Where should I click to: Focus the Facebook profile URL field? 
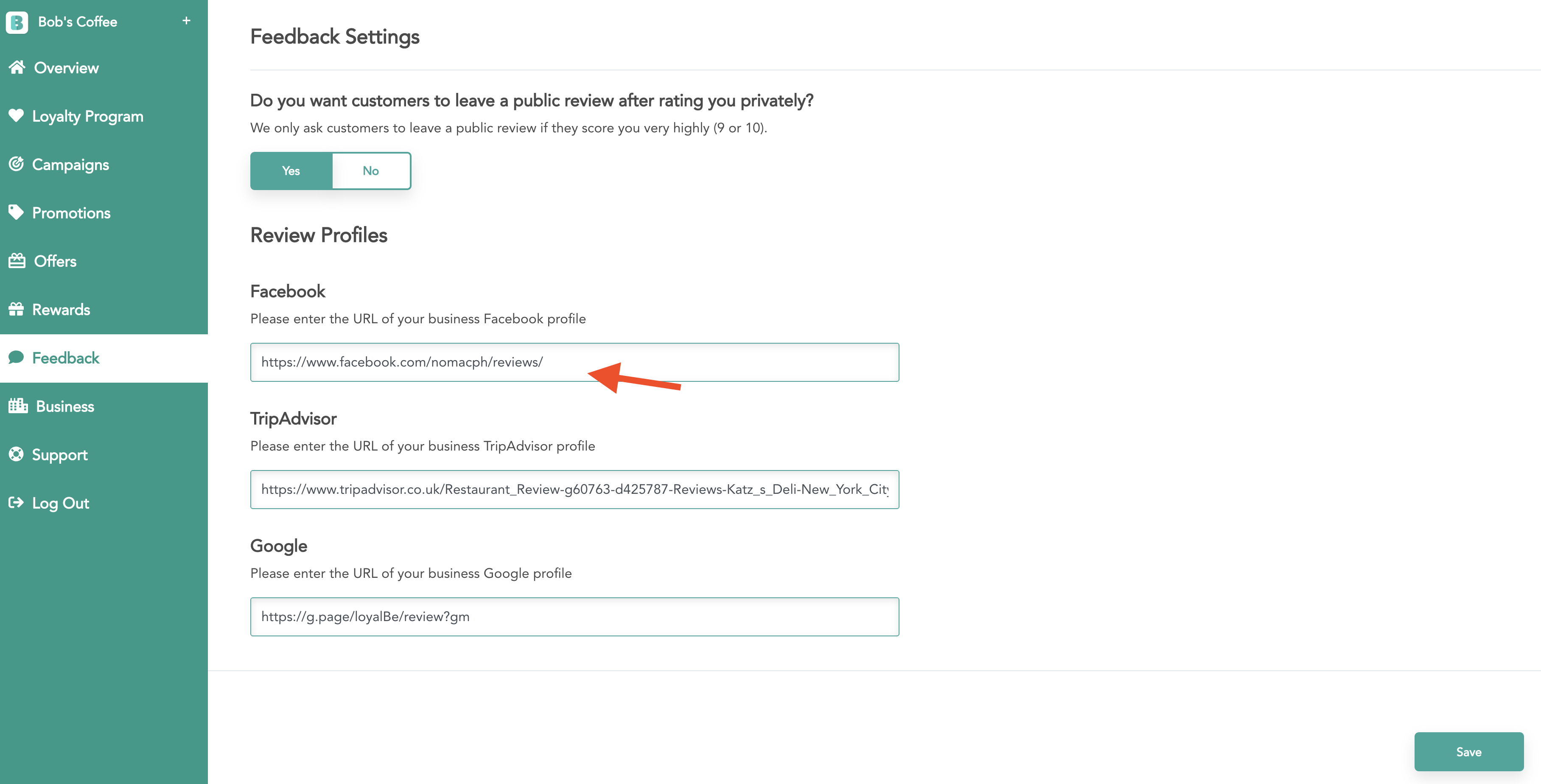pyautogui.click(x=574, y=362)
